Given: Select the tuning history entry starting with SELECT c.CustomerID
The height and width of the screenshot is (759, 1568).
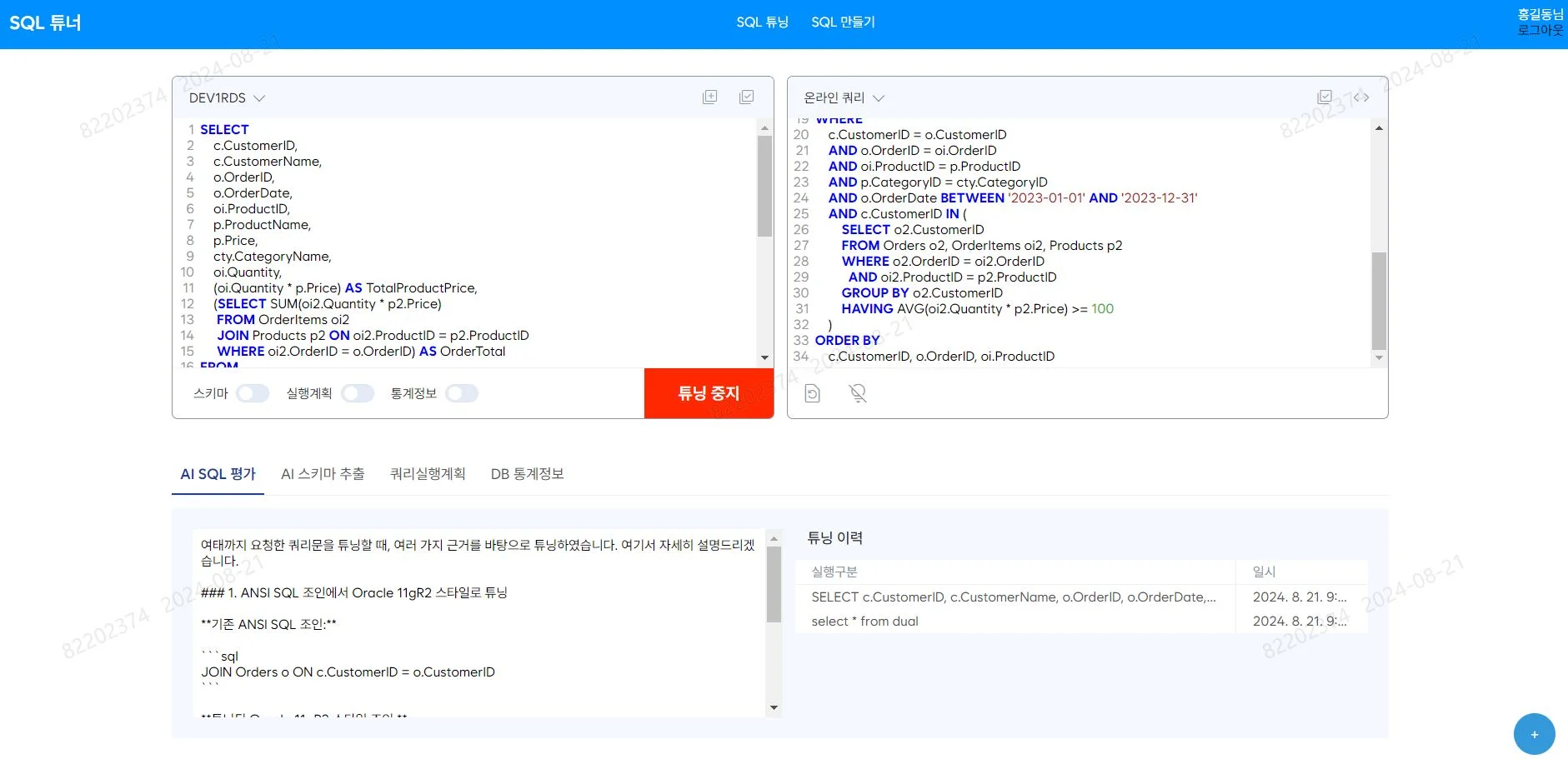Looking at the screenshot, I should [x=1013, y=597].
